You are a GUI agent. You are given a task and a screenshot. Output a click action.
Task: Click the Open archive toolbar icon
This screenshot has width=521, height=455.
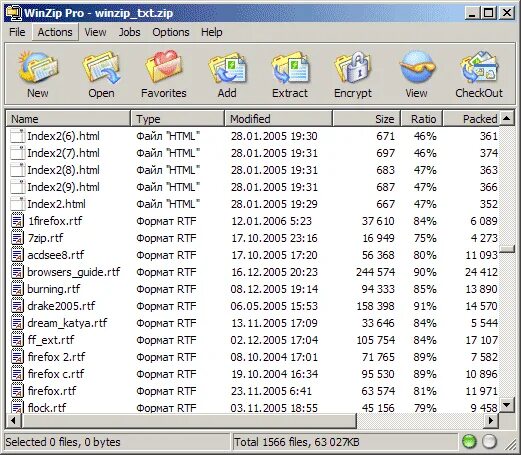101,67
